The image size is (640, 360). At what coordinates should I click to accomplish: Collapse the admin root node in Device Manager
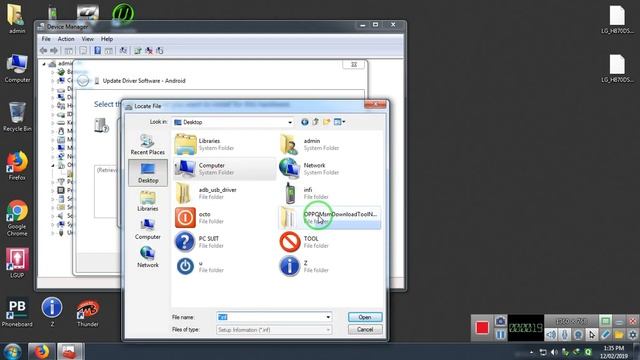point(44,64)
